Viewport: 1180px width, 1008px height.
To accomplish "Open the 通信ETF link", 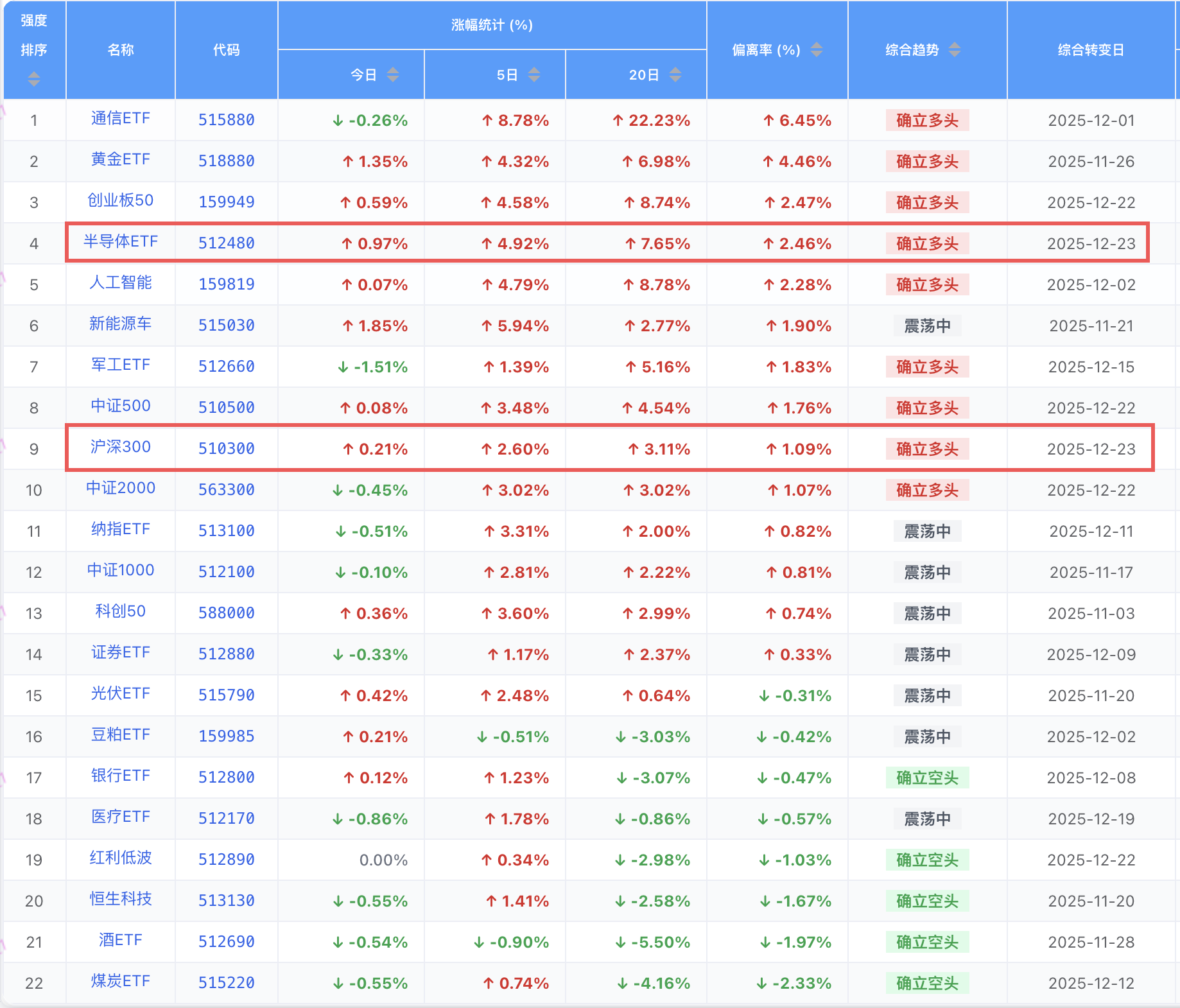I will click(120, 119).
